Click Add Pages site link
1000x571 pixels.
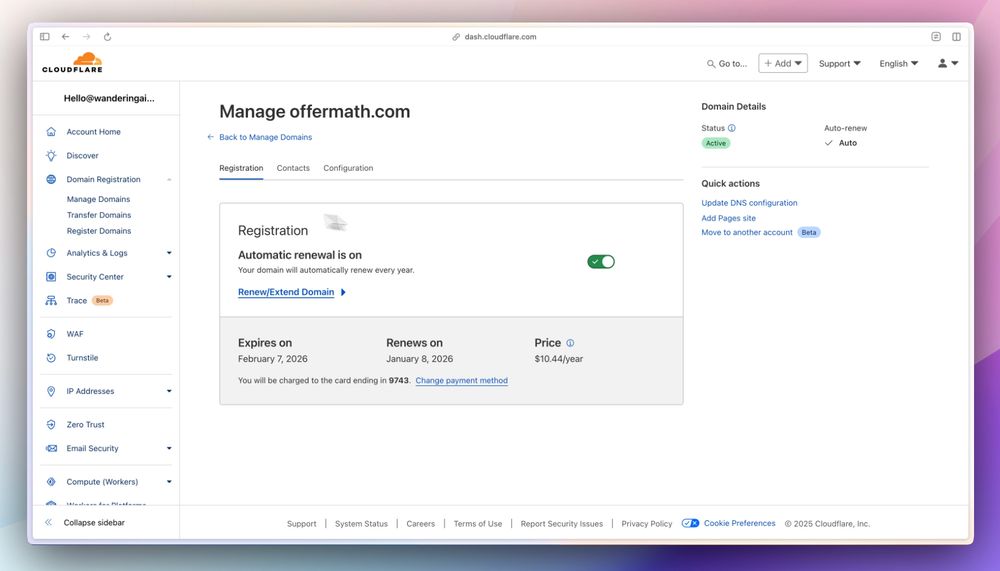(728, 218)
